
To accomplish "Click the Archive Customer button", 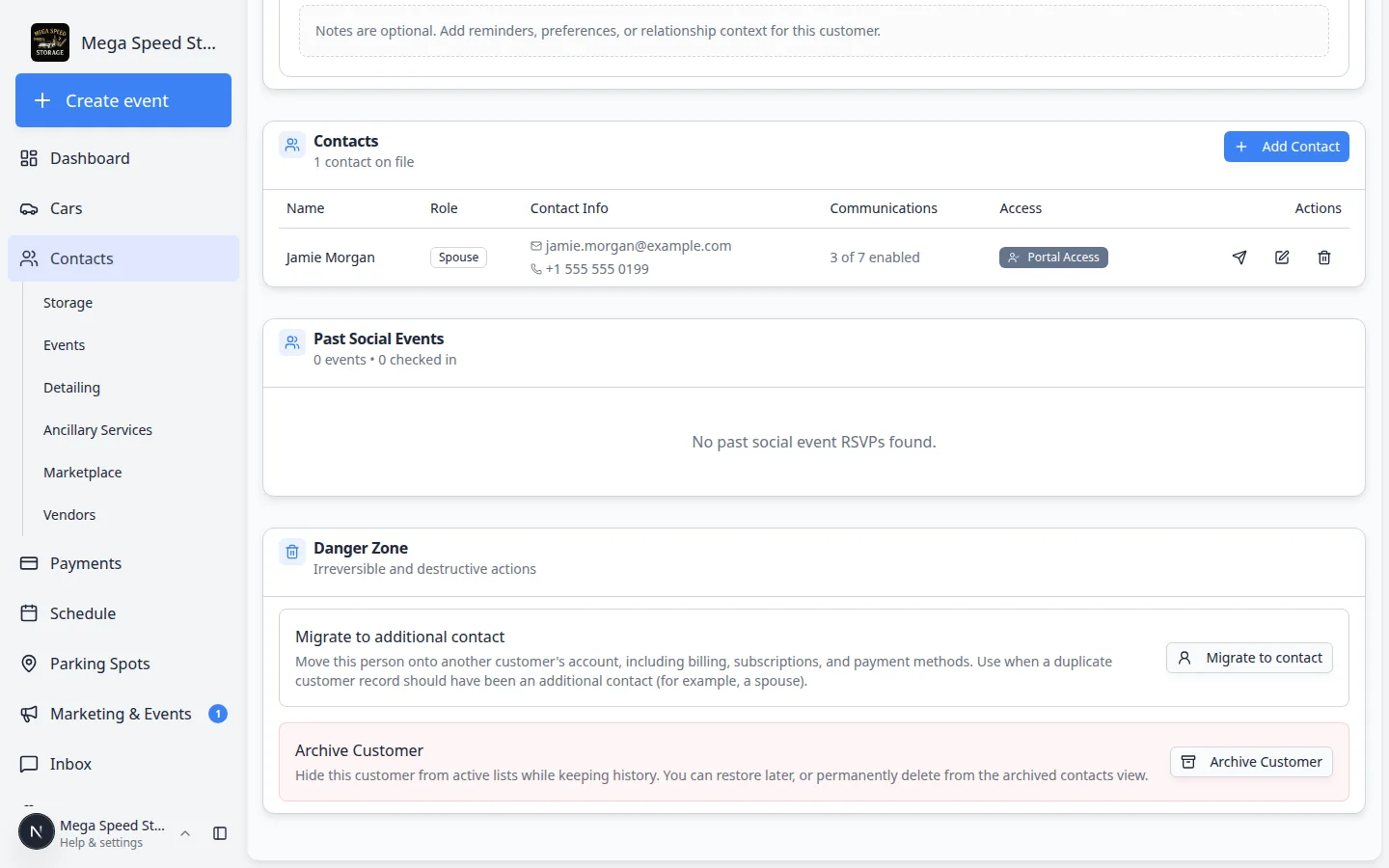I will tap(1251, 762).
